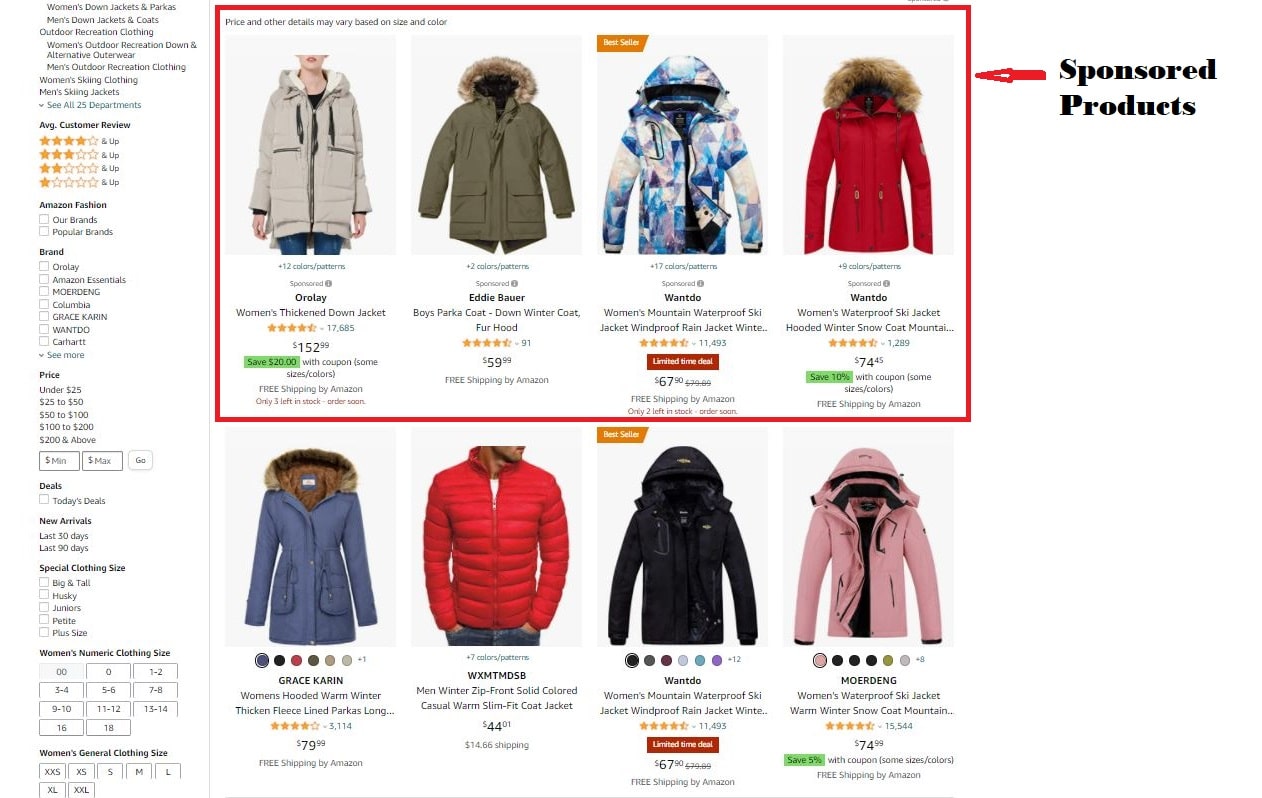
Task: Open star rating of Orolay Thickened Down Jacket
Action: [x=291, y=328]
